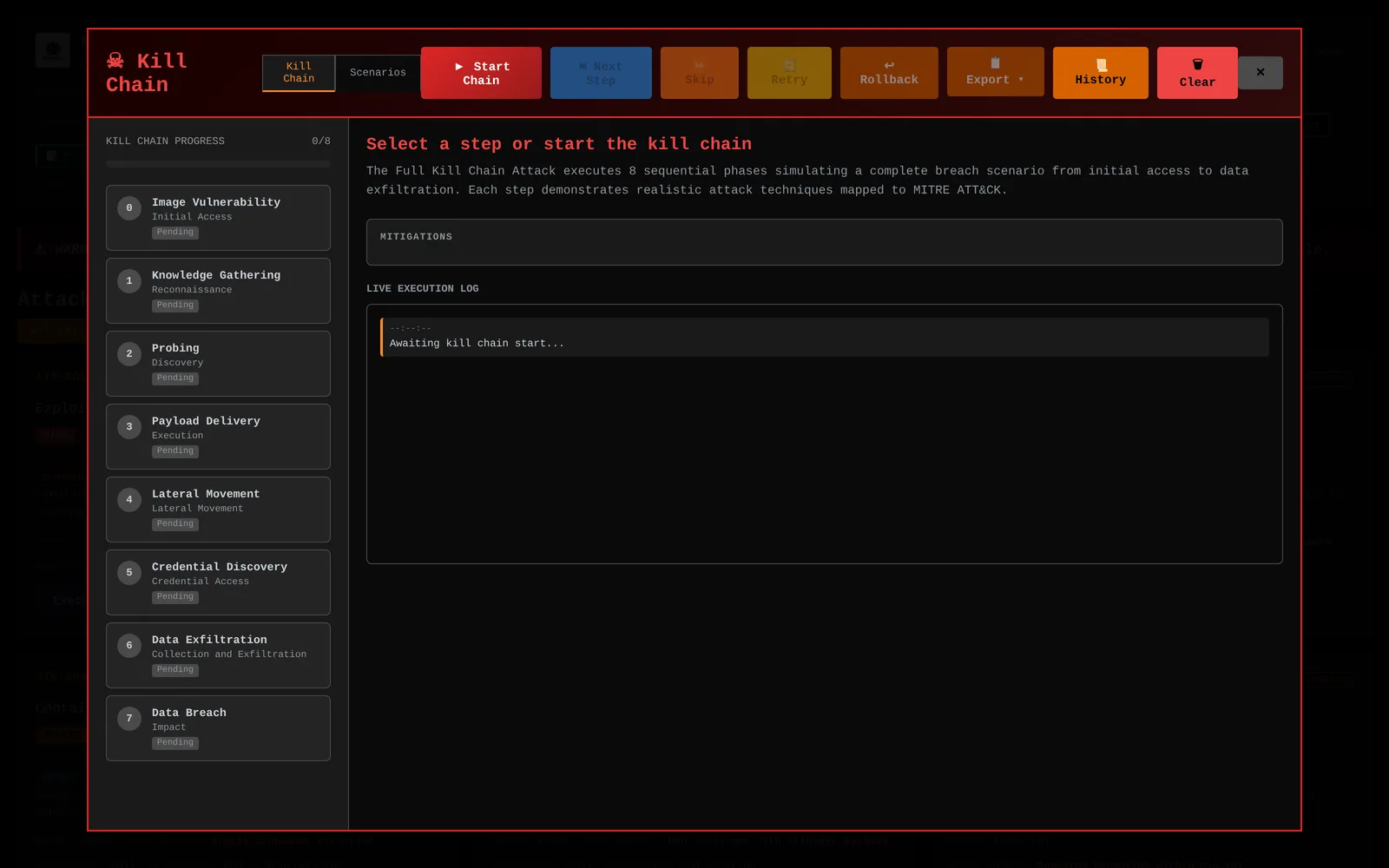This screenshot has height=868, width=1389.
Task: Pick the Credential Discovery step
Action: click(x=218, y=582)
